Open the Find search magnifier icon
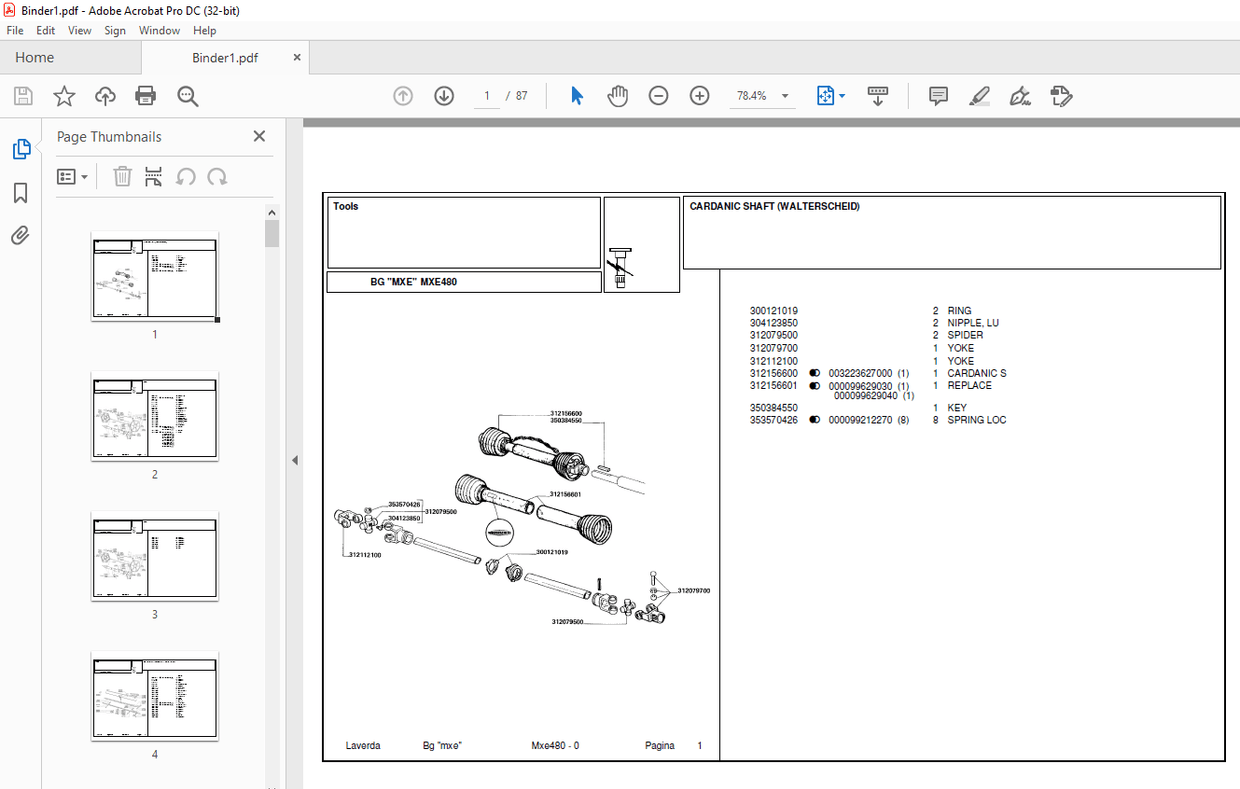1240x789 pixels. pos(187,95)
